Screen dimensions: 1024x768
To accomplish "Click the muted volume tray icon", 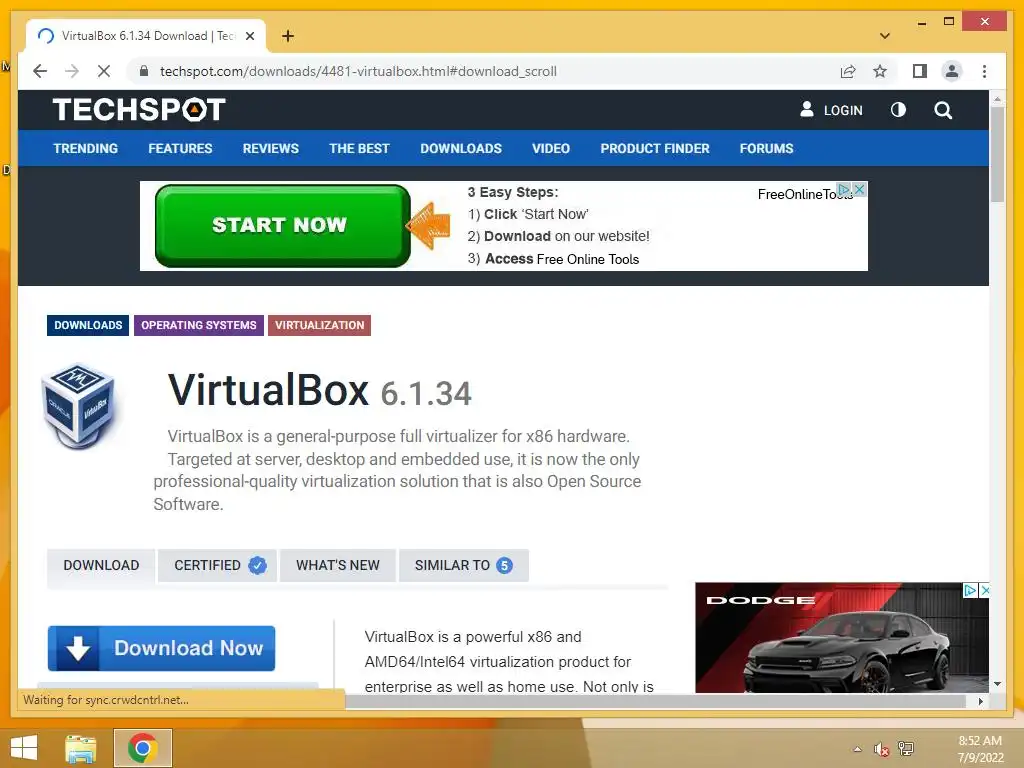I will tap(881, 749).
